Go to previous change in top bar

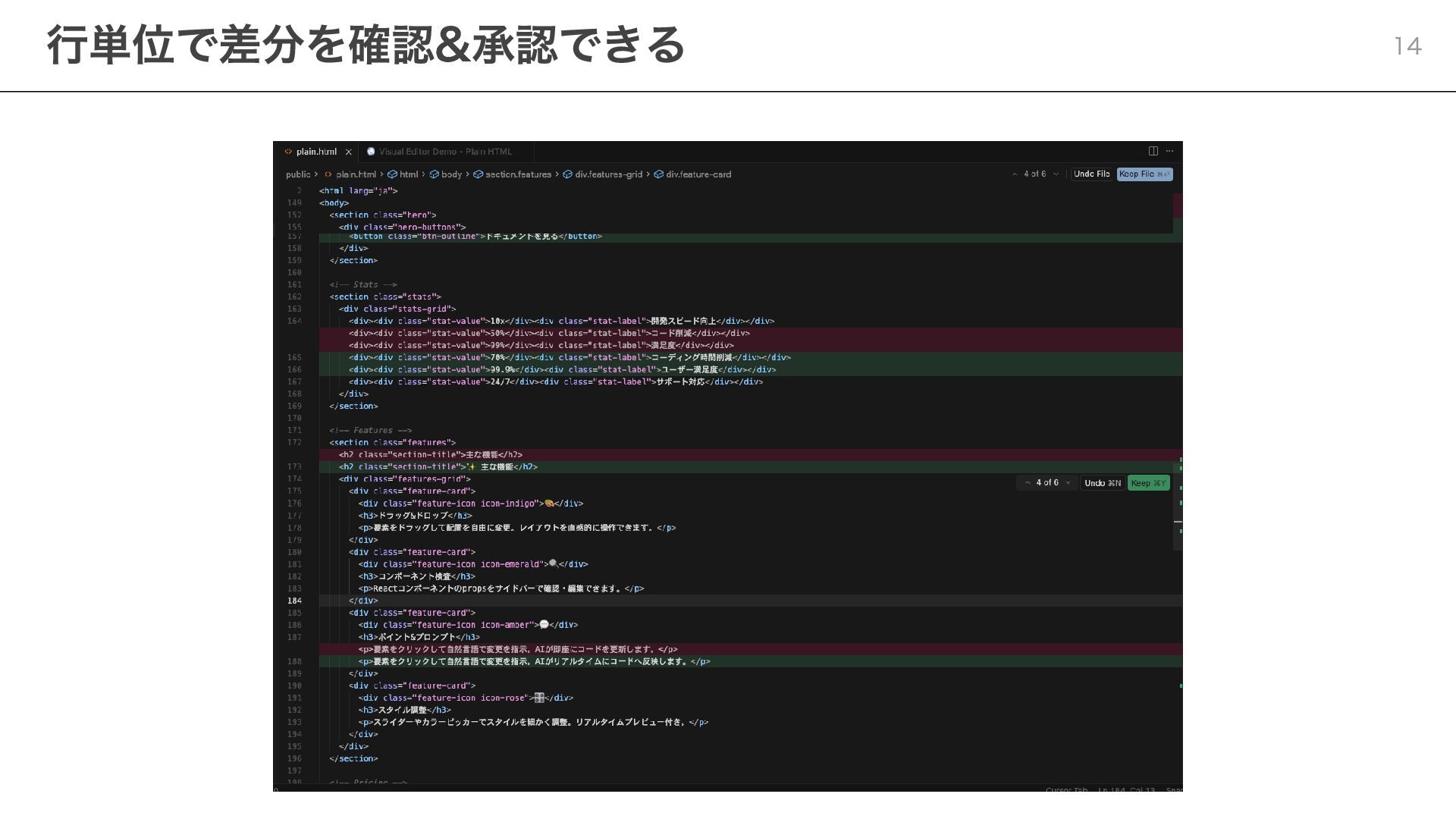tap(1015, 174)
